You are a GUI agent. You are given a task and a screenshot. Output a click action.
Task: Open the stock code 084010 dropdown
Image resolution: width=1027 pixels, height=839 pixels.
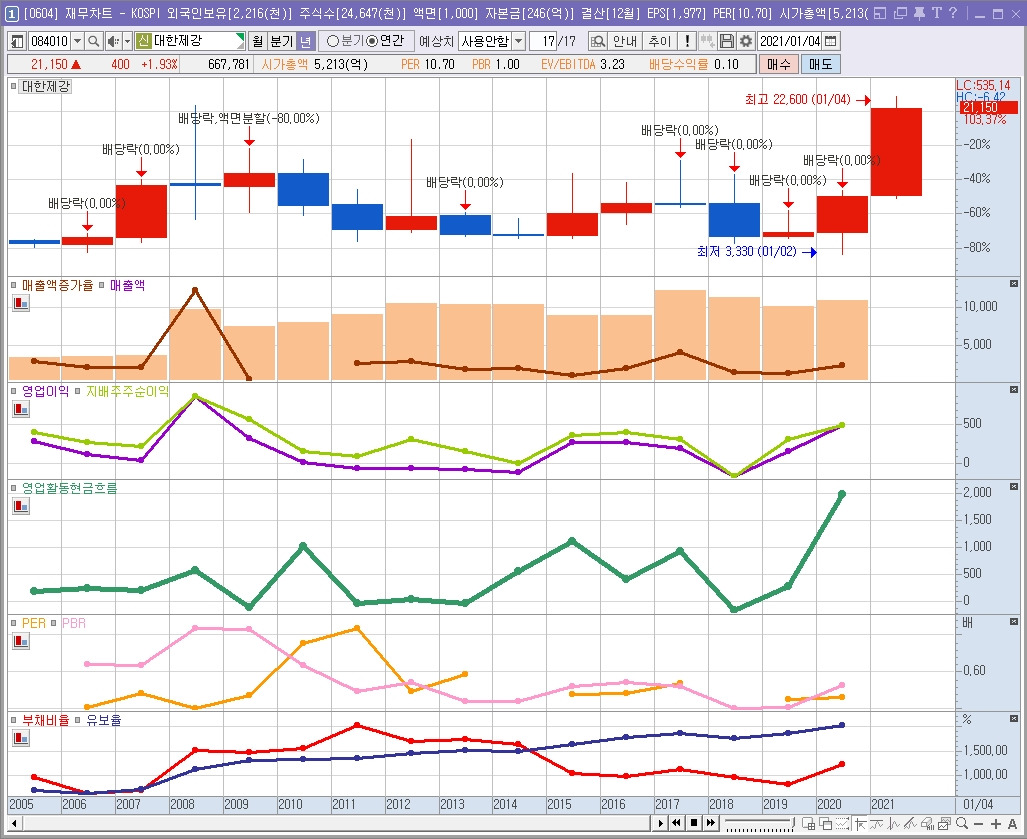point(77,41)
